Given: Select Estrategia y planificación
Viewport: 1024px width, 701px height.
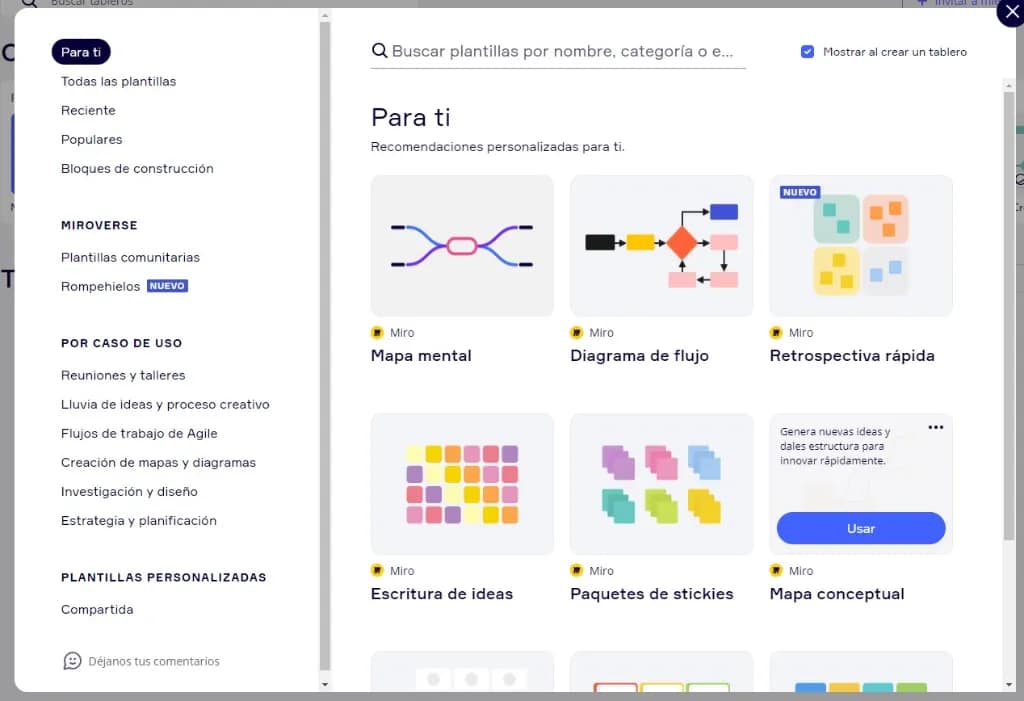Looking at the screenshot, I should (138, 521).
